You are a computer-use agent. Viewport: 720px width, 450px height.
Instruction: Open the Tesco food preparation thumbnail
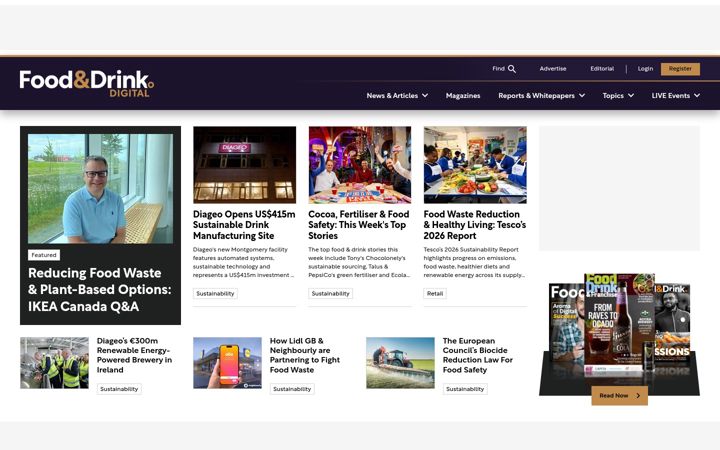pos(475,165)
